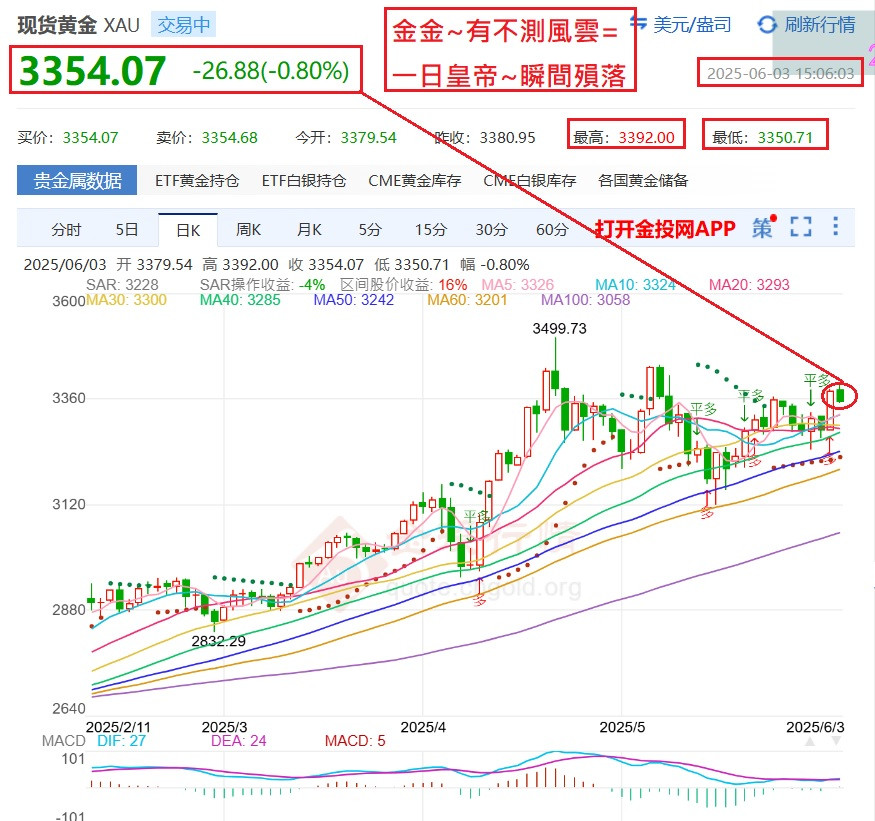Image resolution: width=875 pixels, height=821 pixels.
Task: Click the 3499.73 chart high annotation
Action: 559,329
